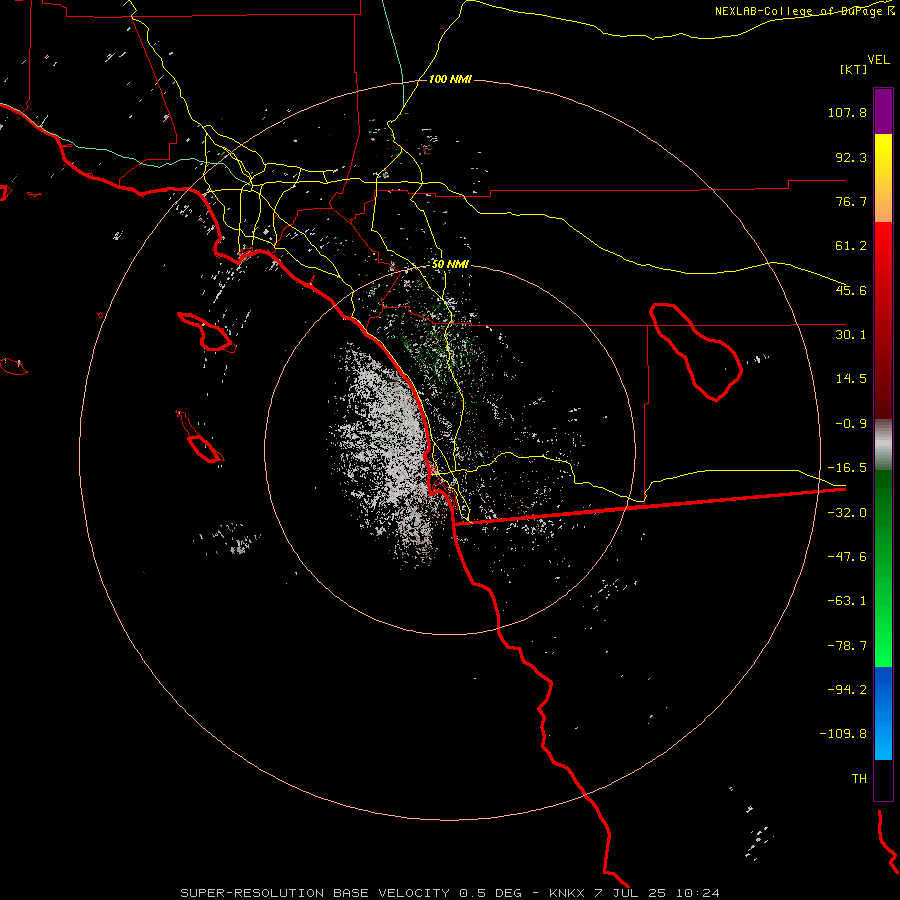Click the purple segment of the color bar
The height and width of the screenshot is (900, 900).
coord(883,111)
